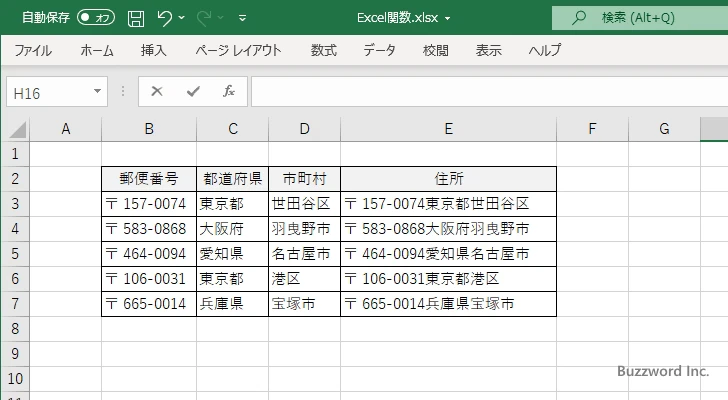This screenshot has height=400, width=728.
Task: Select the 兵庫県 cell
Action: [x=233, y=304]
